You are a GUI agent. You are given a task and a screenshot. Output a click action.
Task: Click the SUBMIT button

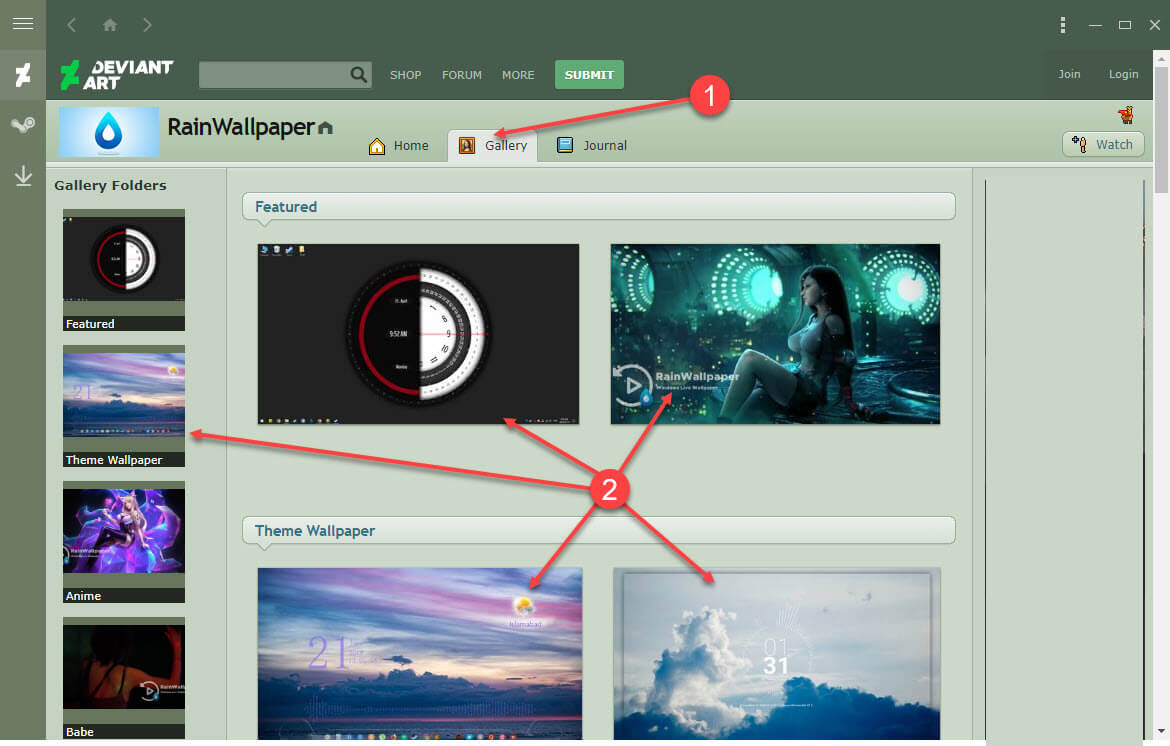coord(589,75)
